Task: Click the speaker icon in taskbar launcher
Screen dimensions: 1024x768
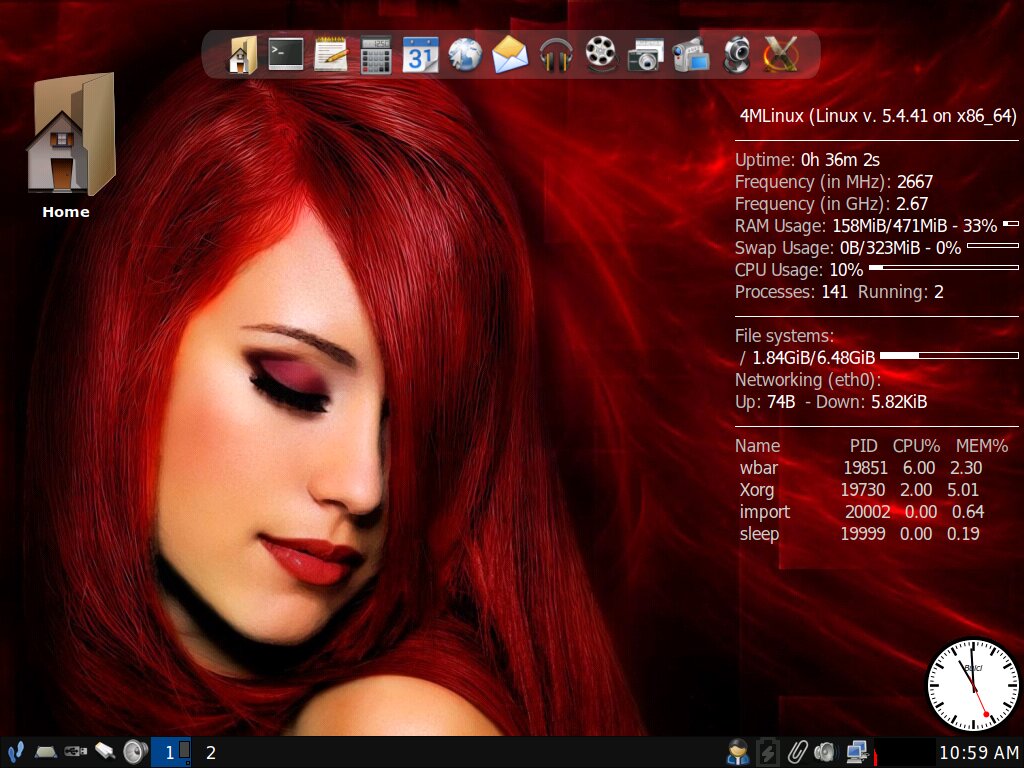Action: coord(135,752)
